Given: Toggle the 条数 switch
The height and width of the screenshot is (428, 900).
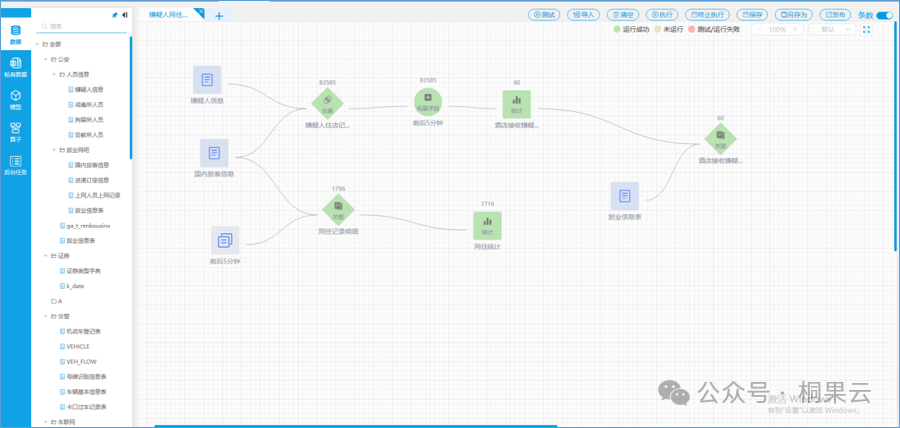Looking at the screenshot, I should [x=884, y=15].
